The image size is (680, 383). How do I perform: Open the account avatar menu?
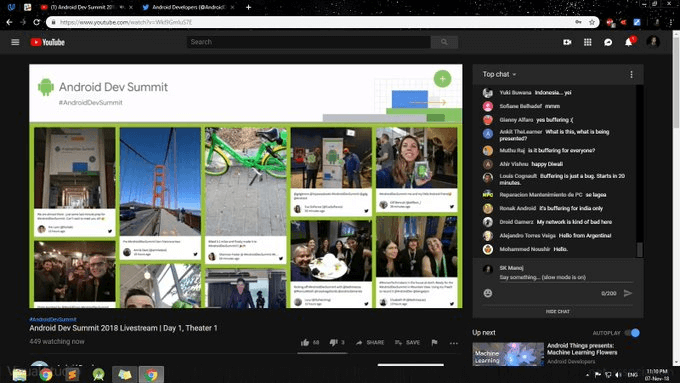[x=653, y=42]
